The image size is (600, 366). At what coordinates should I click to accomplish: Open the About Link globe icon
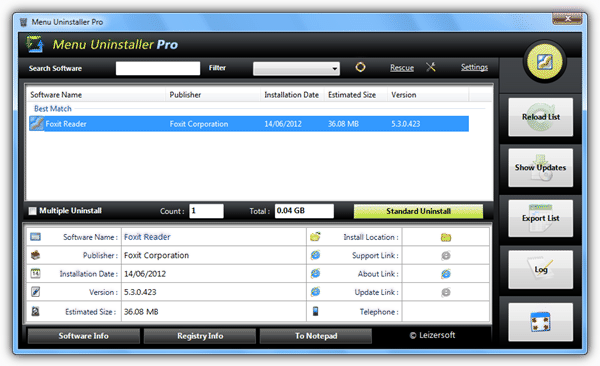pyautogui.click(x=446, y=274)
